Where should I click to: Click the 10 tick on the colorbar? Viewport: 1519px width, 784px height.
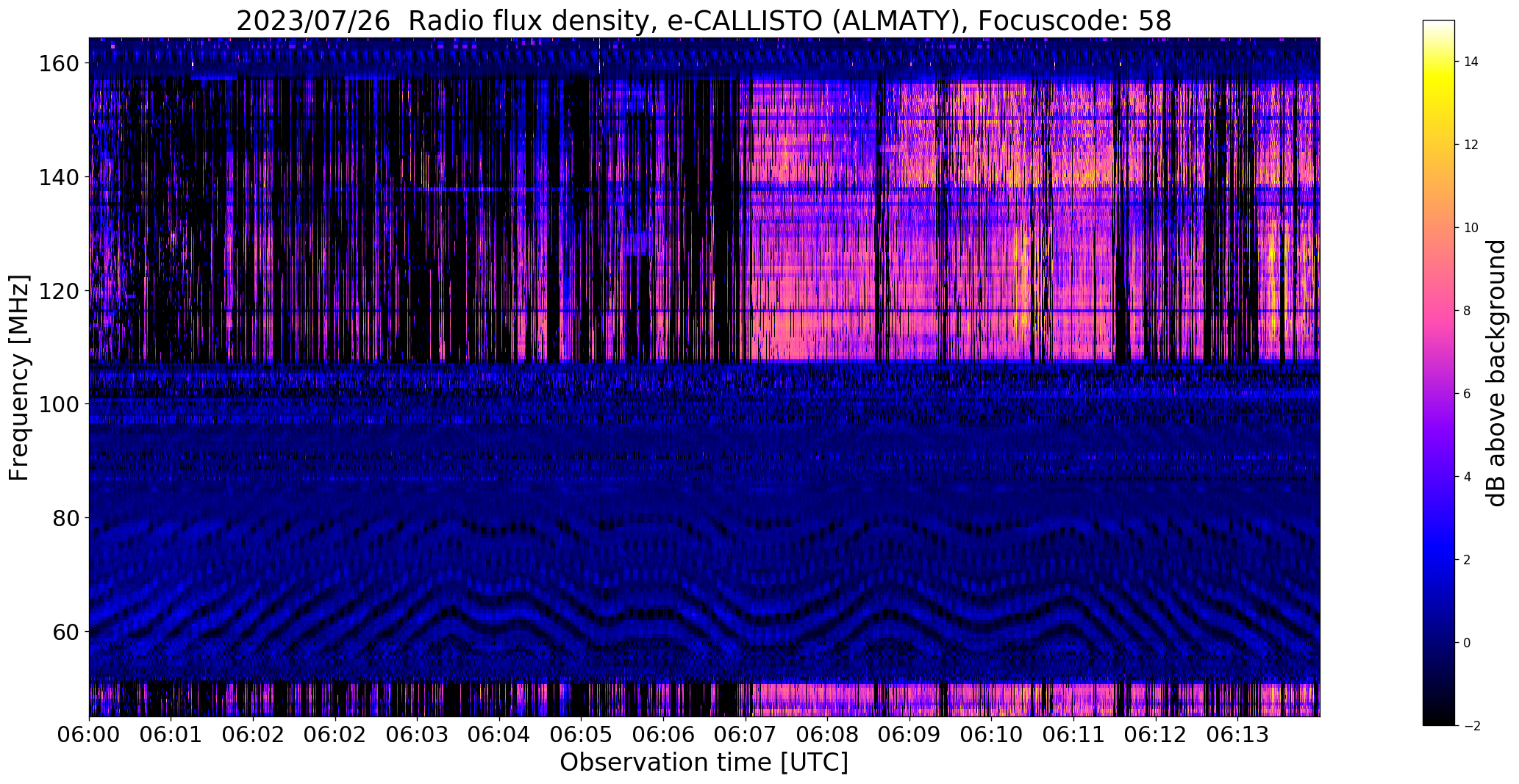pos(1470,228)
